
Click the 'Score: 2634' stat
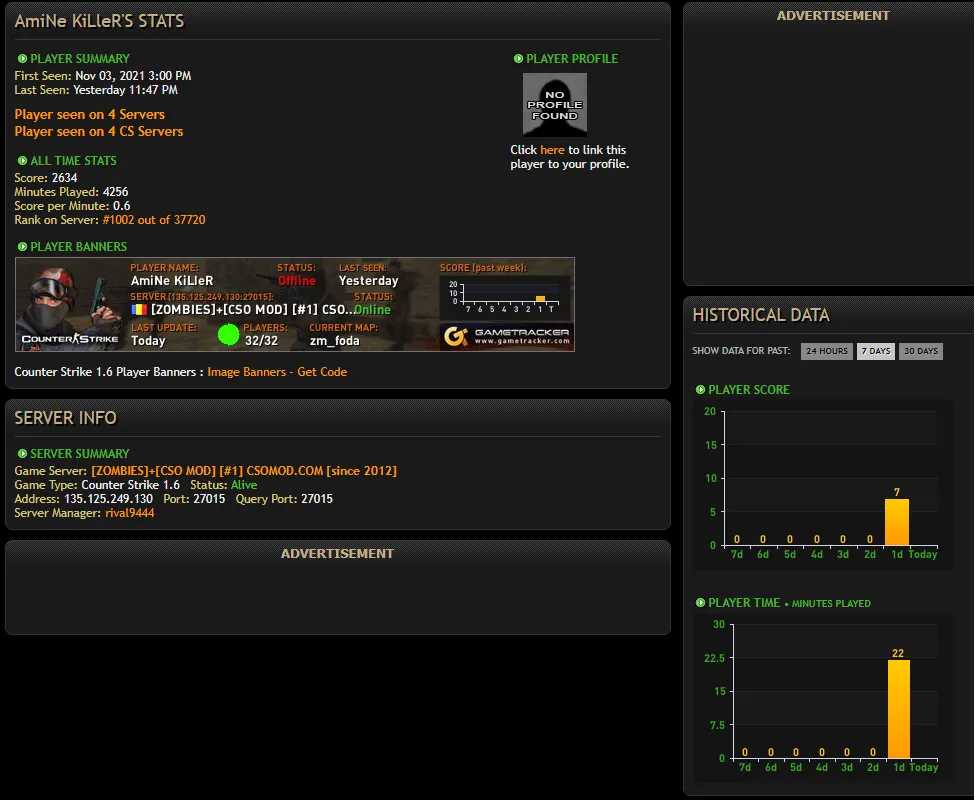[x=46, y=178]
